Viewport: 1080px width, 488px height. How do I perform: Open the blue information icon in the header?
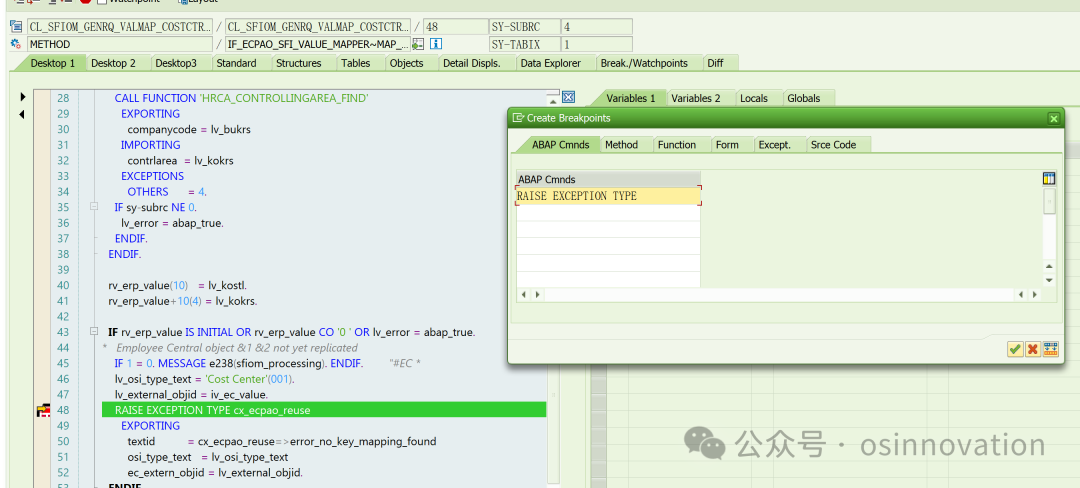pyautogui.click(x=436, y=44)
